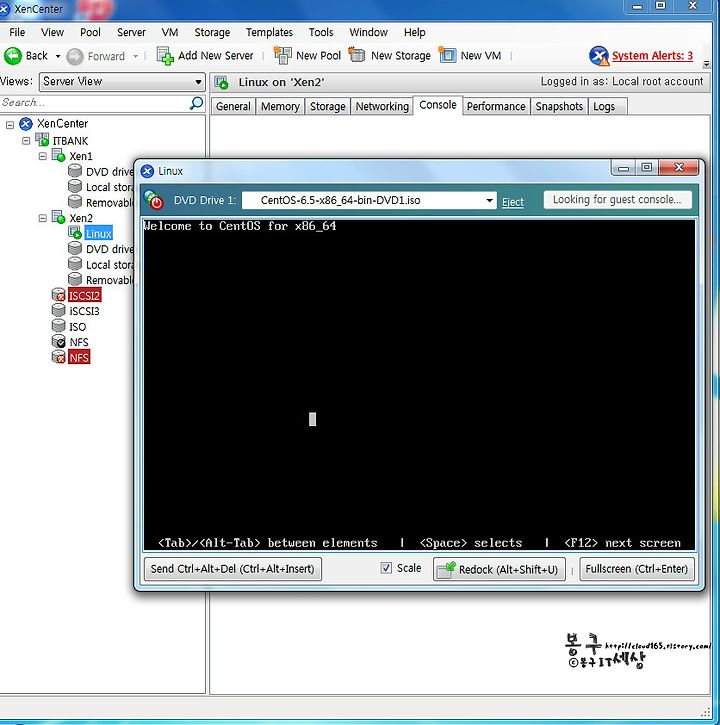Click the ISO storage repository icon
Image resolution: width=720 pixels, height=725 pixels.
pyautogui.click(x=58, y=326)
